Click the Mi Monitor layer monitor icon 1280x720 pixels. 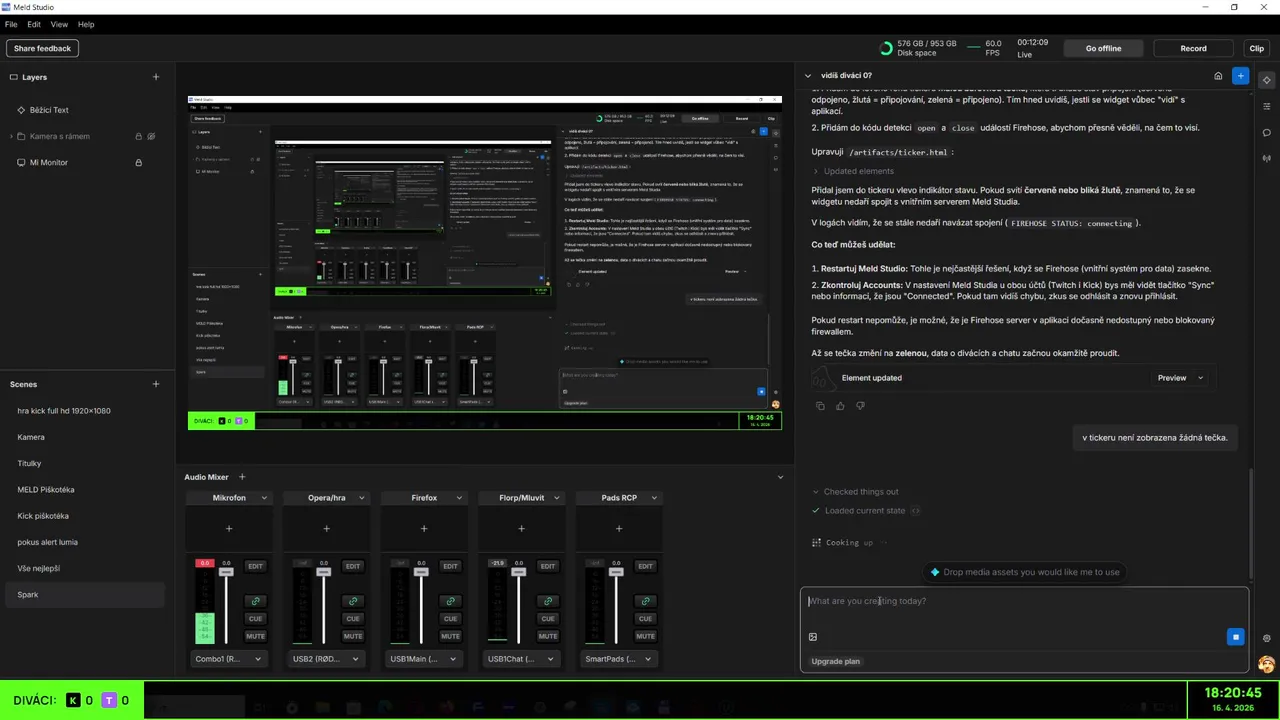coord(21,162)
